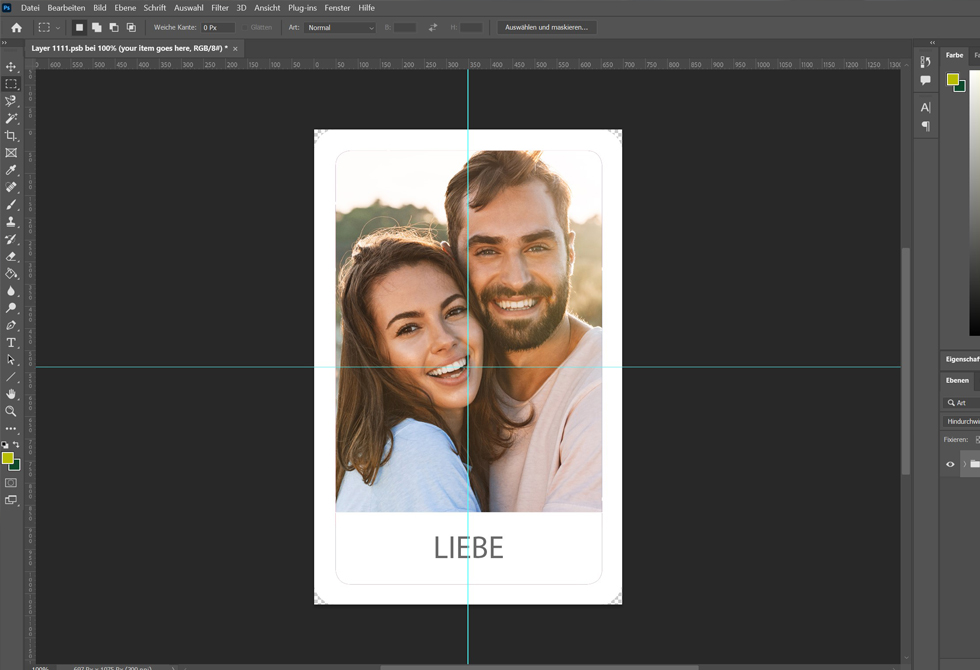Toggle lock transparent pixels next to Fixieren
Image resolution: width=980 pixels, height=670 pixels.
coord(978,440)
